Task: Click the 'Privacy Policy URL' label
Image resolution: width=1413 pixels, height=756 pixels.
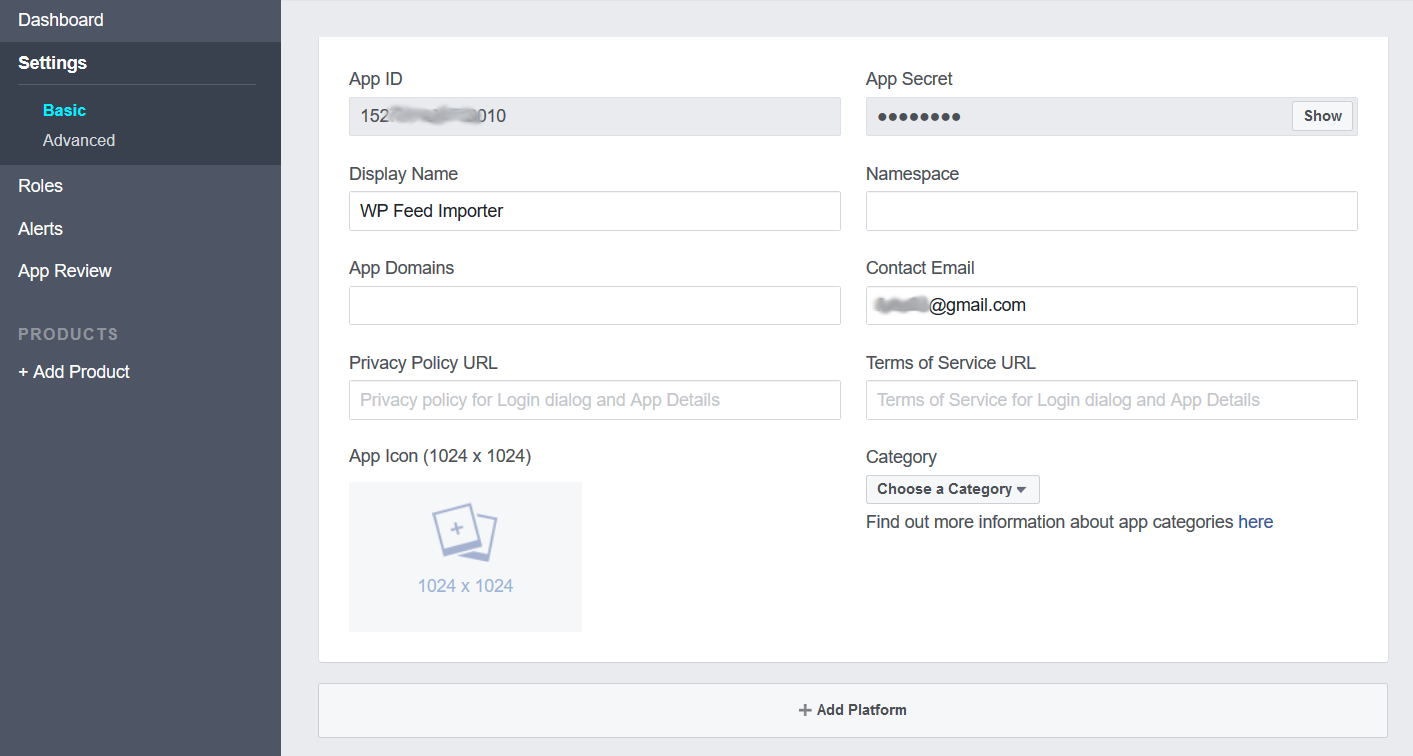Action: pos(423,363)
